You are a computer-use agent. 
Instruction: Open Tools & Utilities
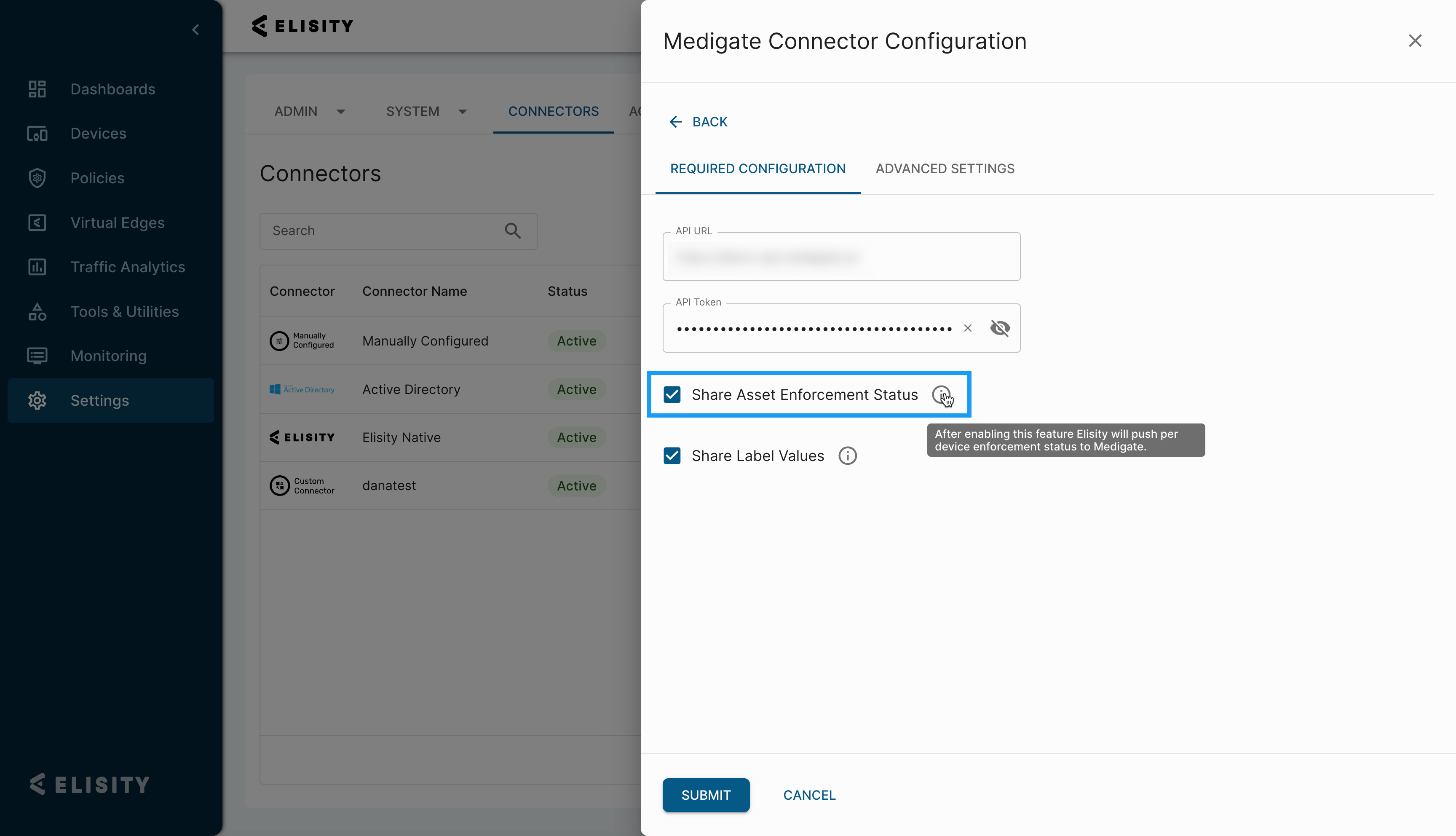point(125,312)
